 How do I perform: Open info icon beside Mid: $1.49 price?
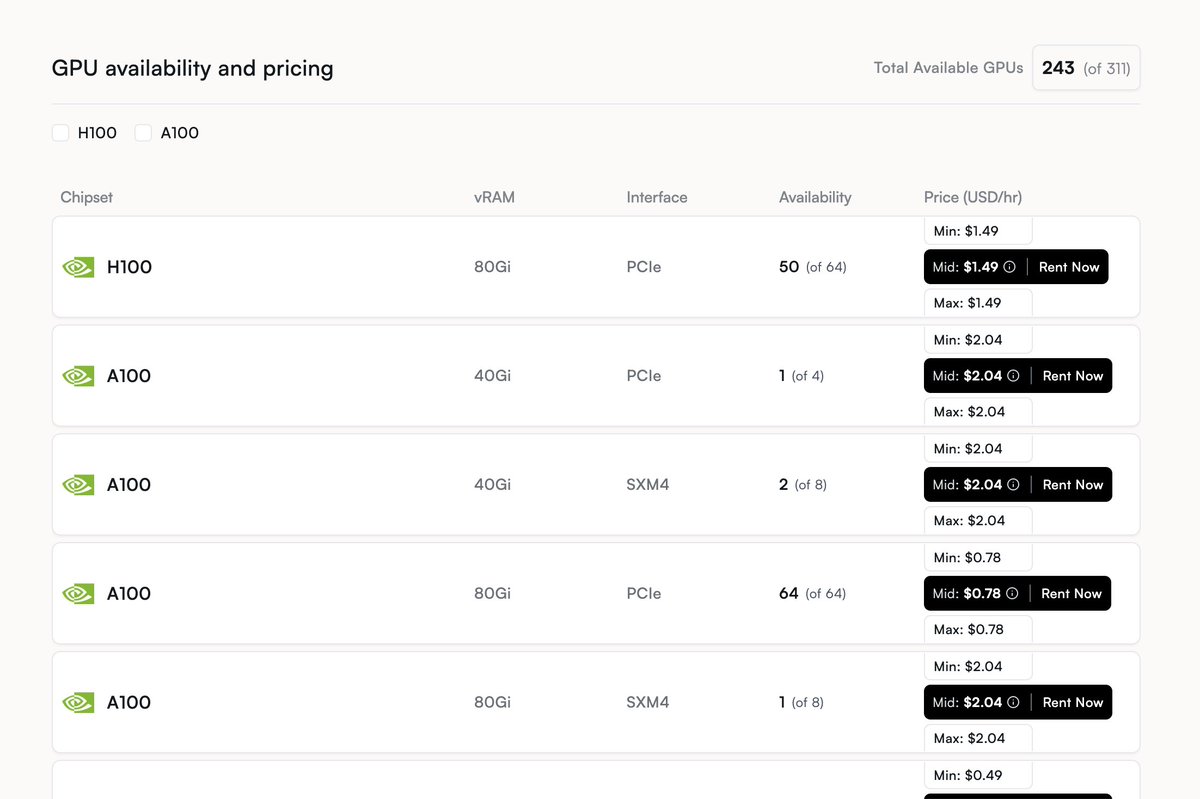click(x=1009, y=267)
